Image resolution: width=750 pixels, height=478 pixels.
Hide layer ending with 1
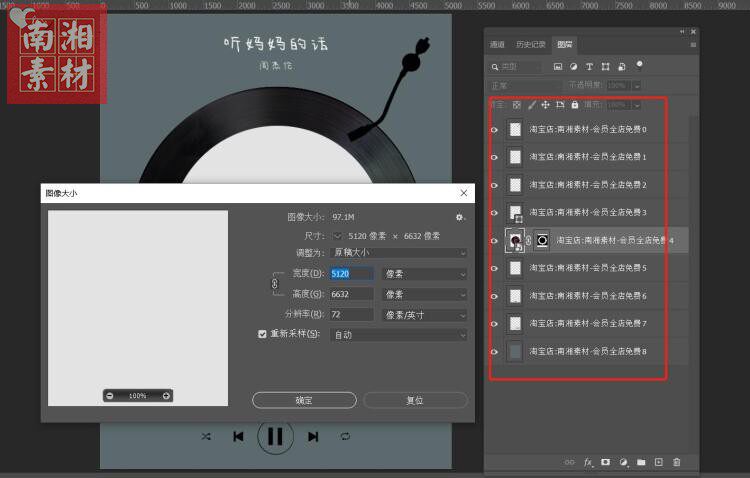coord(494,157)
